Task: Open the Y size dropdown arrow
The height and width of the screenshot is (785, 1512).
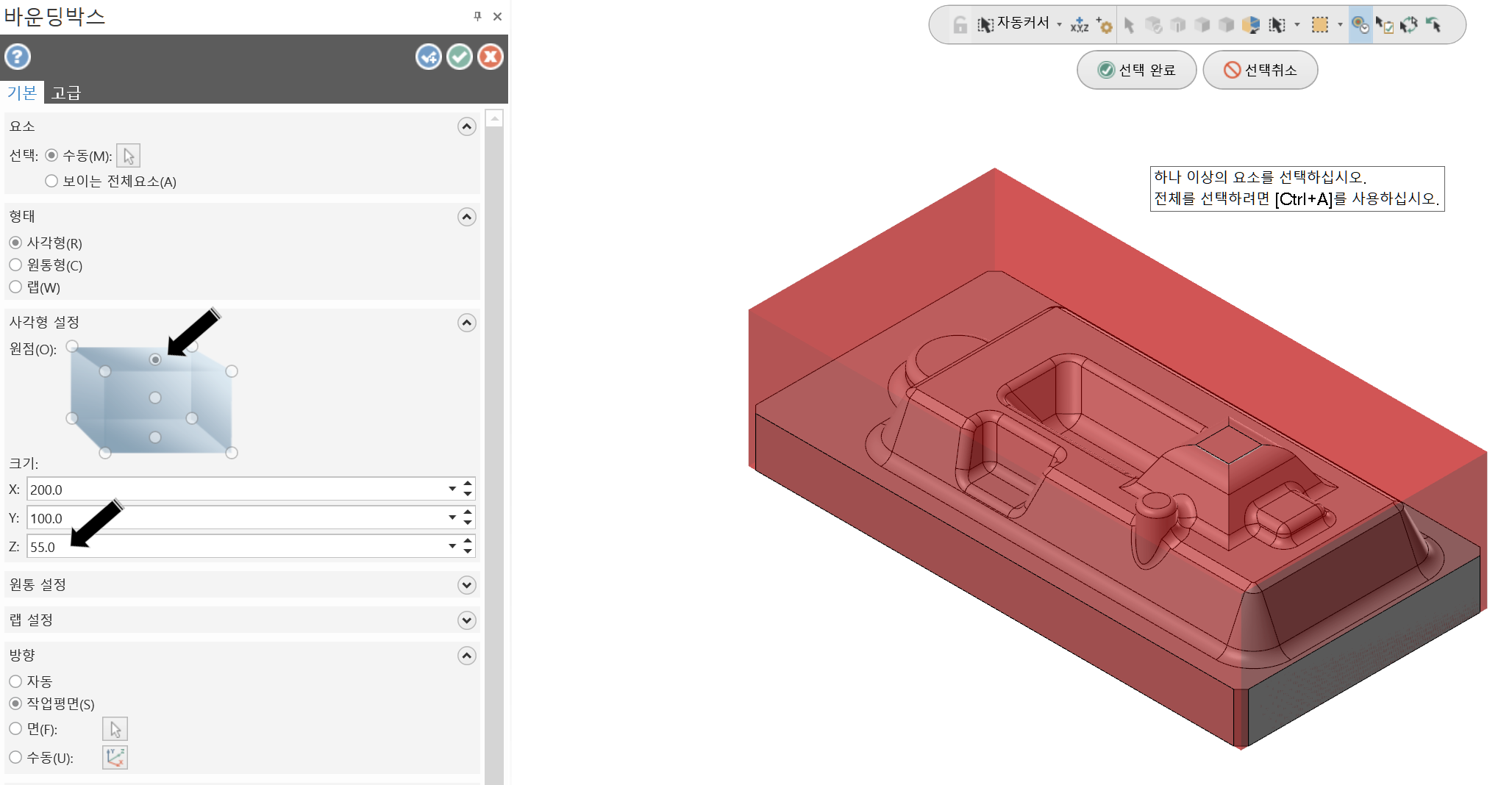Action: tap(452, 517)
